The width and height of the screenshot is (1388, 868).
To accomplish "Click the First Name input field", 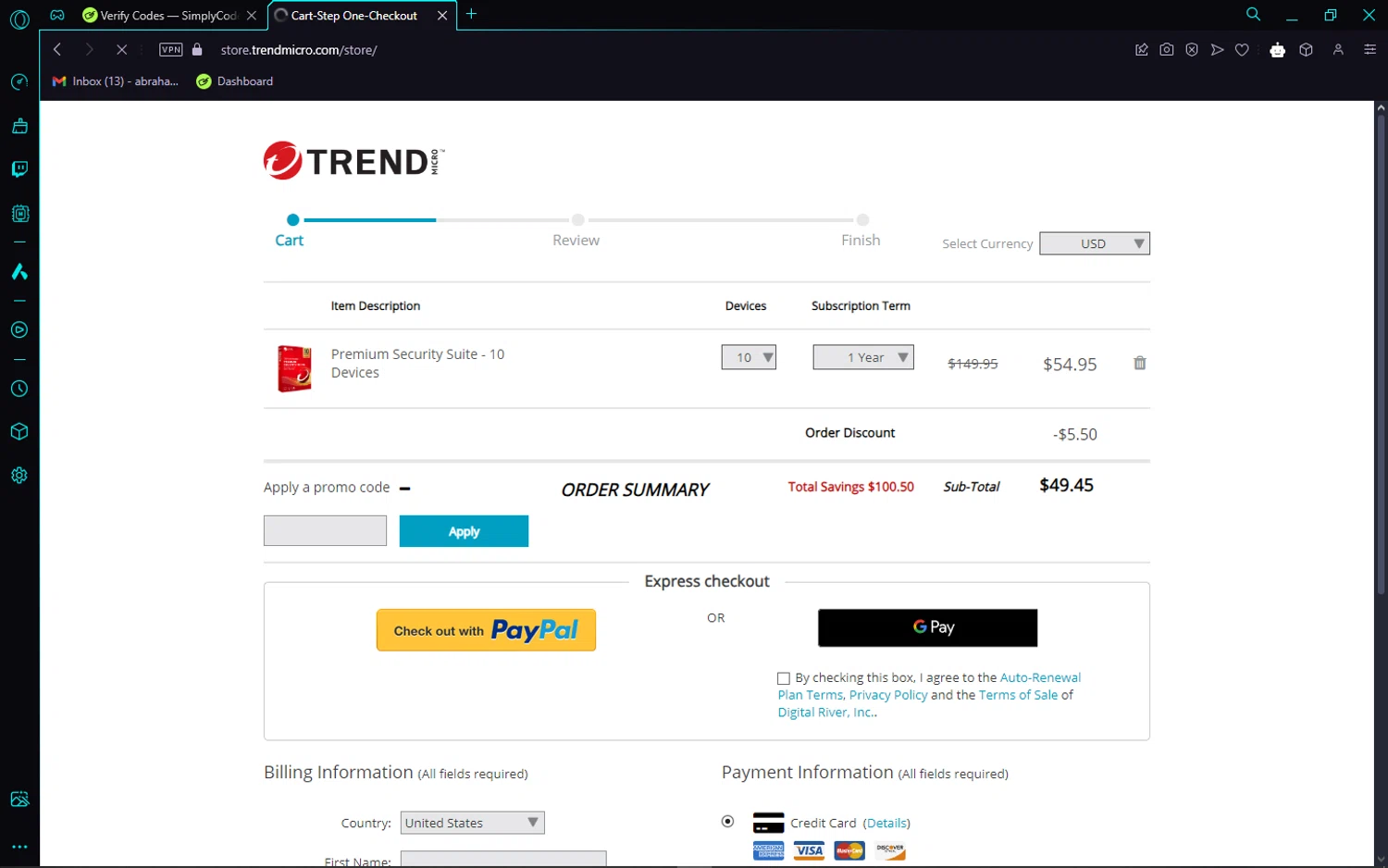I will coord(503,860).
